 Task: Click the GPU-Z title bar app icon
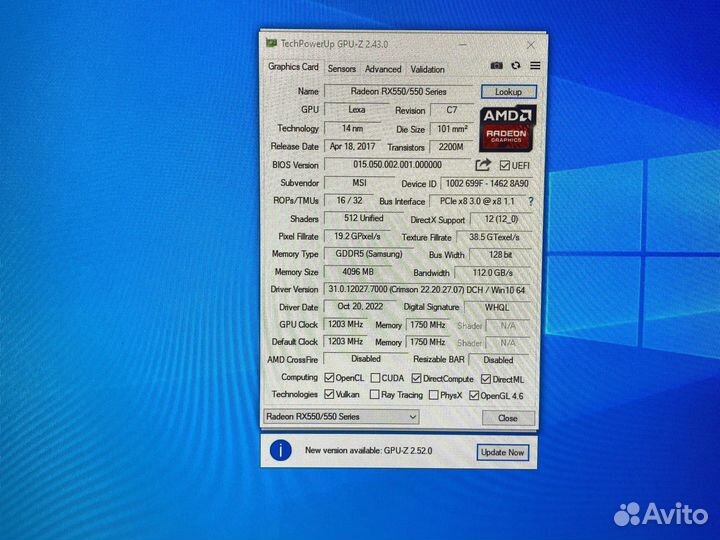pyautogui.click(x=271, y=43)
